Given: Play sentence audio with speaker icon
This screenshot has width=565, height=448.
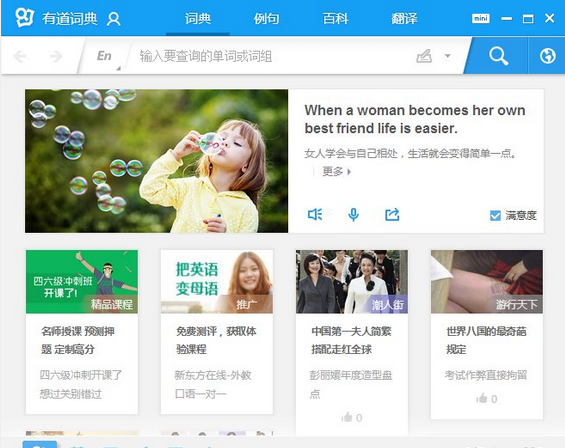Looking at the screenshot, I should point(315,214).
